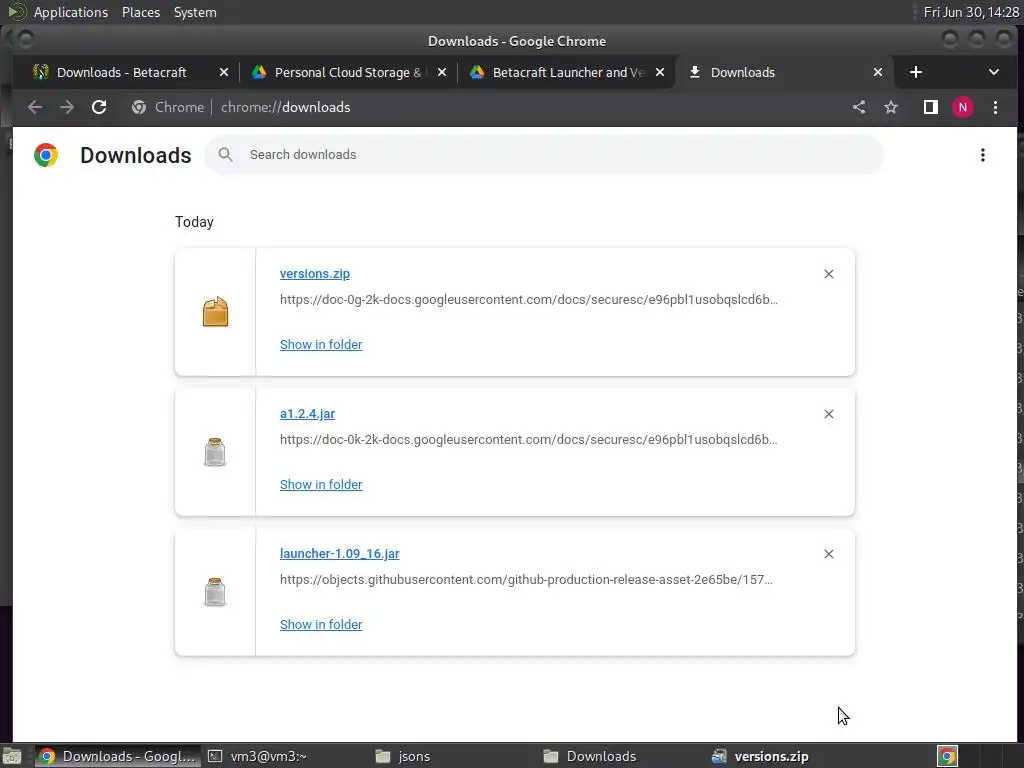Open the Places menu
Viewport: 1024px width, 768px height.
point(140,12)
